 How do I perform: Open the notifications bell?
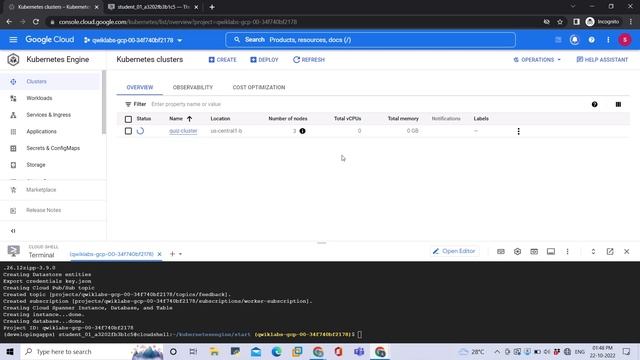(574, 40)
